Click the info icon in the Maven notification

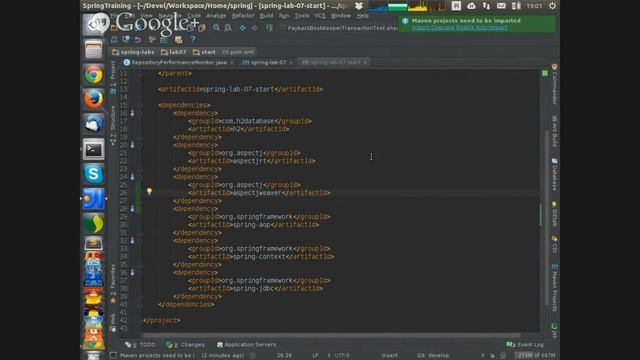[x=405, y=21]
